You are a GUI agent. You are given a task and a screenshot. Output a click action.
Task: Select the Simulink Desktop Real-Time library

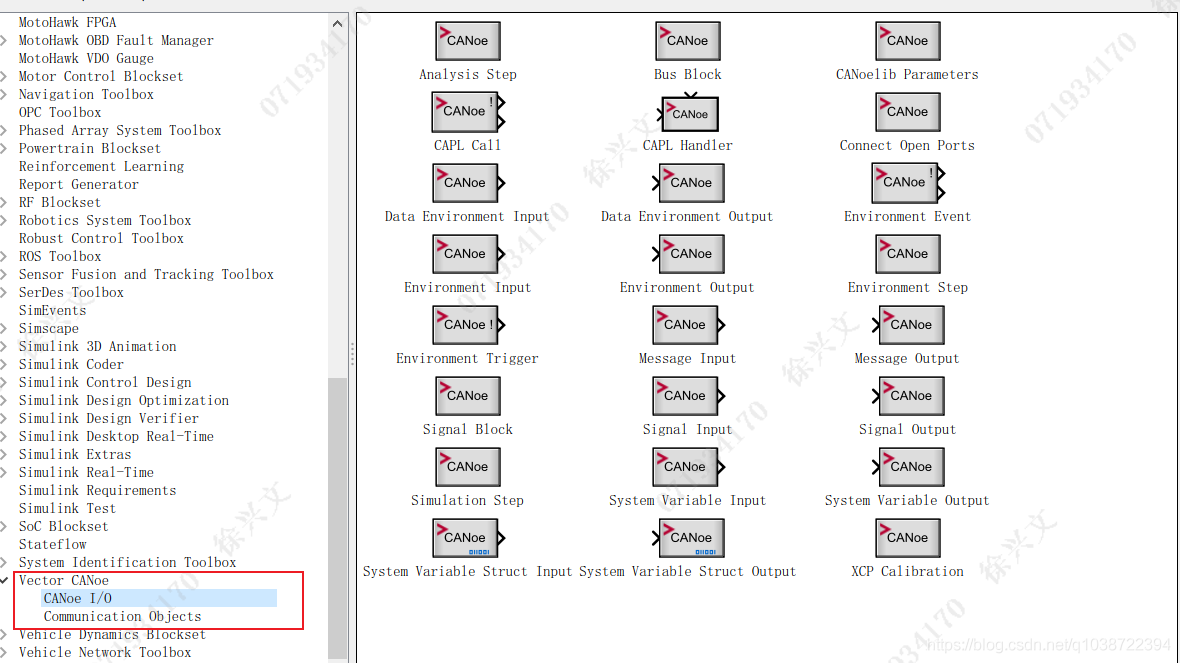pyautogui.click(x=116, y=436)
